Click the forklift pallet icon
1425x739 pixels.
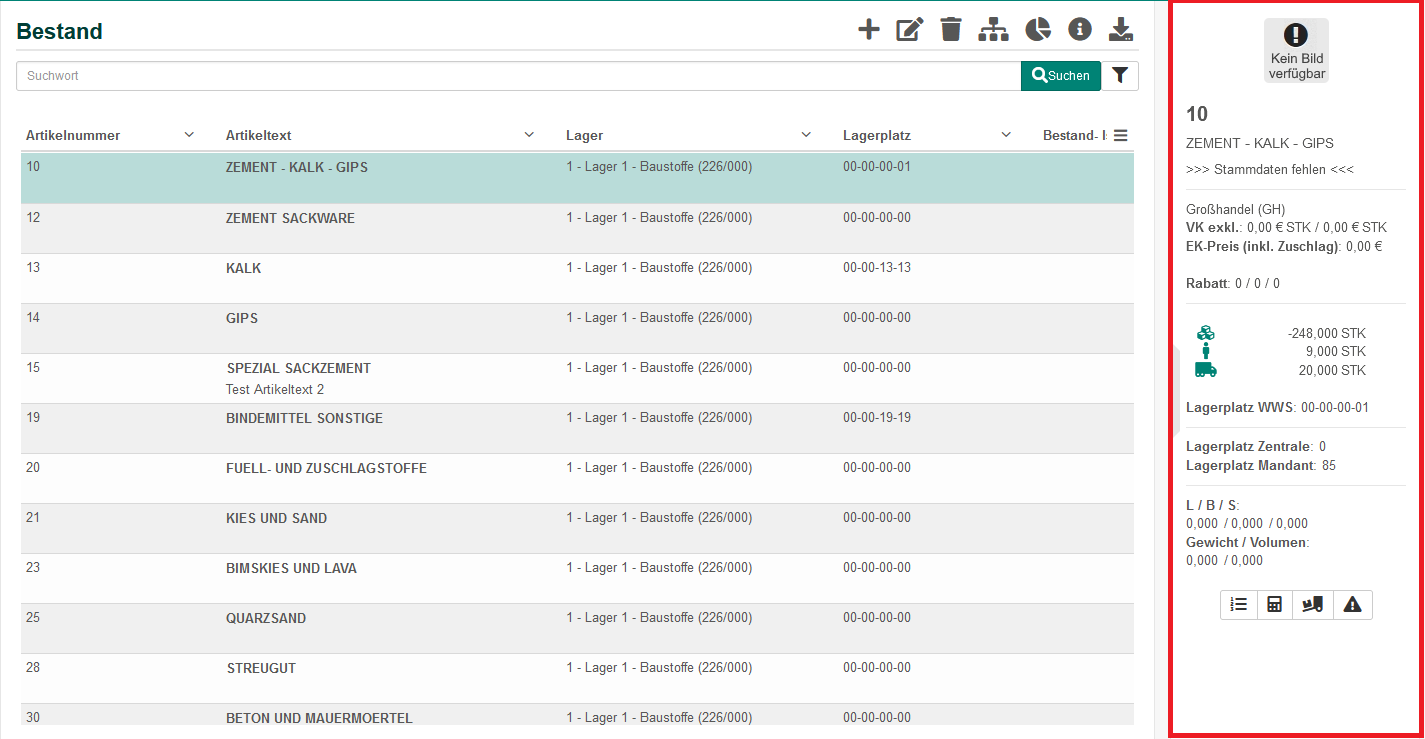[1313, 605]
